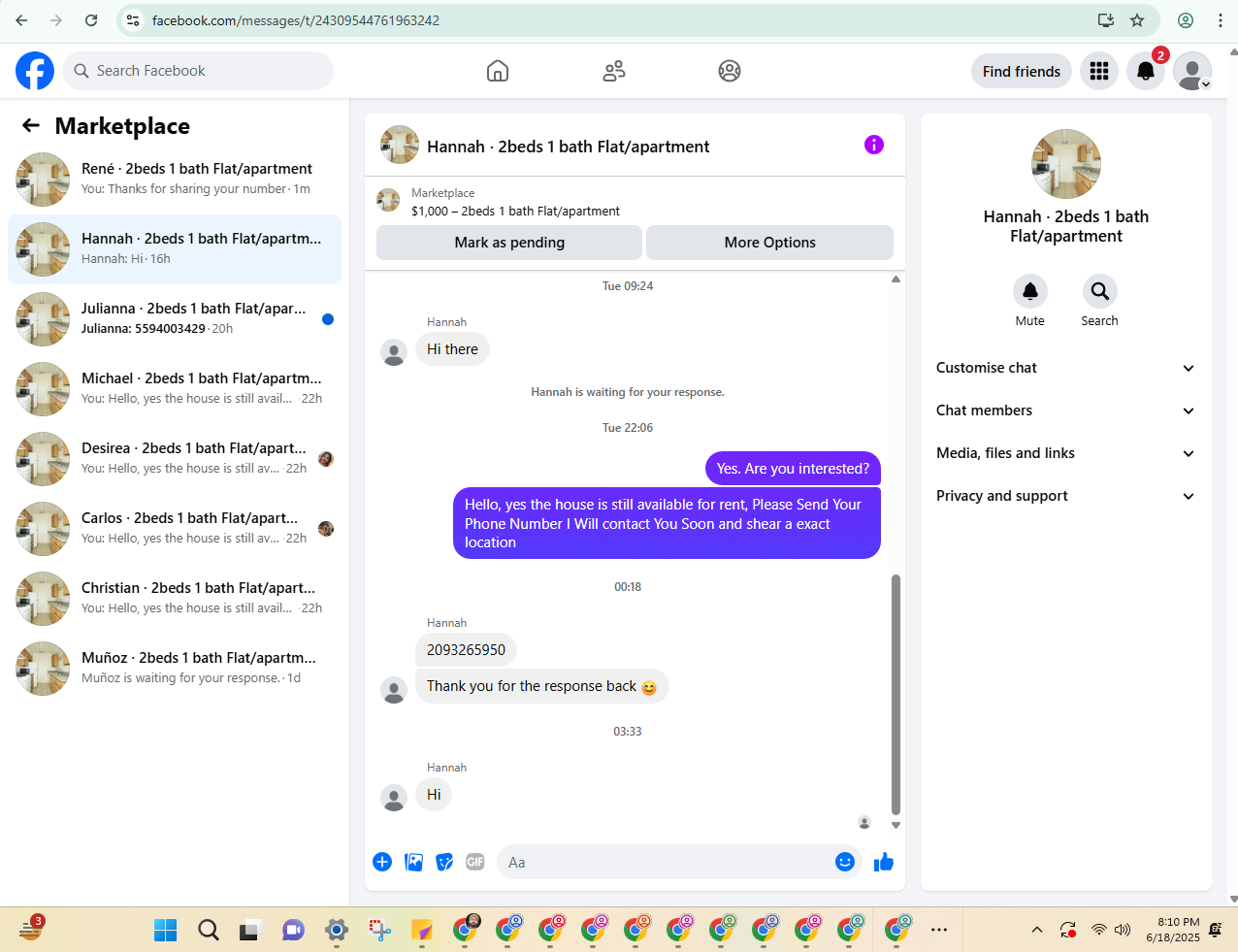This screenshot has width=1238, height=952.
Task: Open the Facebook logo home link
Action: 35,71
